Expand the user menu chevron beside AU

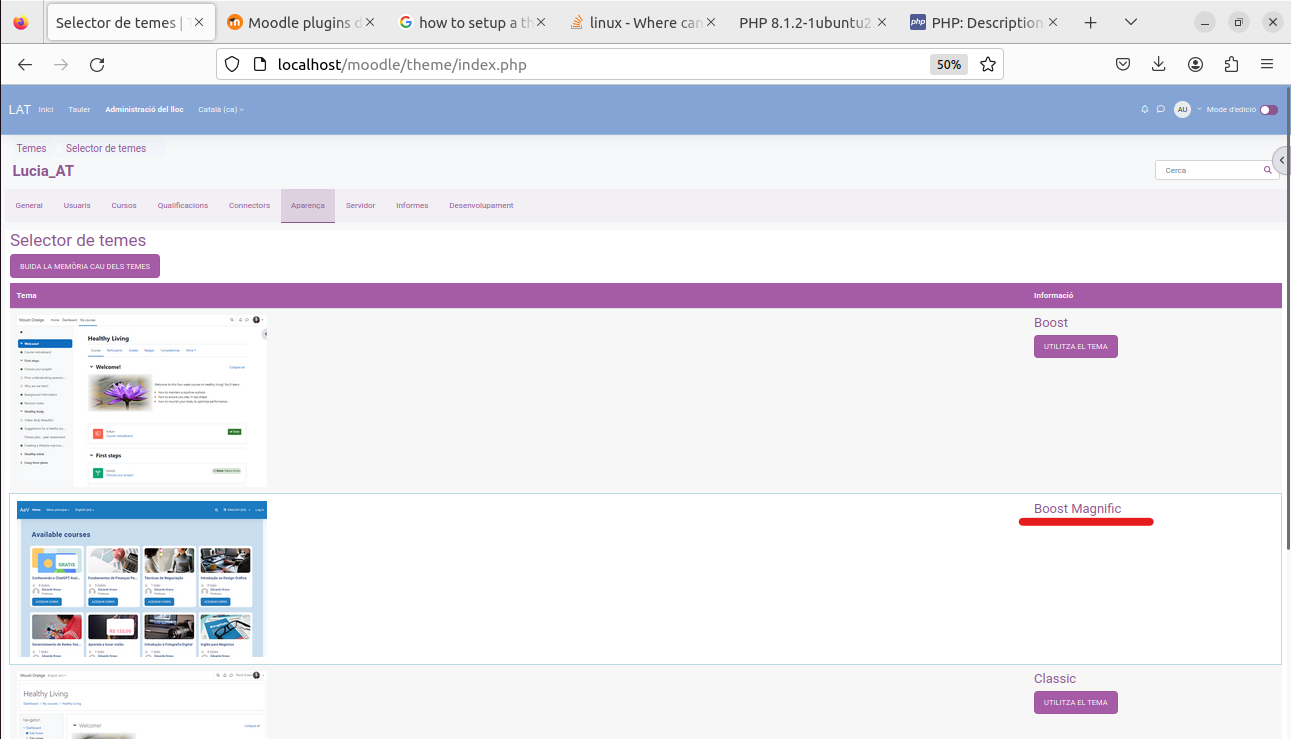[1199, 109]
